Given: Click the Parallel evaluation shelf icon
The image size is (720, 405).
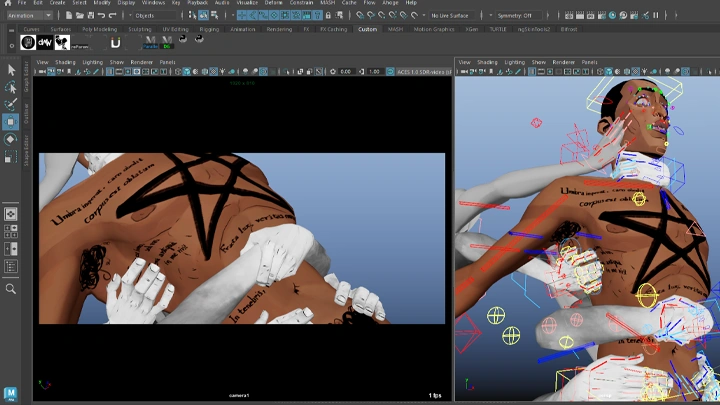Looking at the screenshot, I should pos(150,43).
